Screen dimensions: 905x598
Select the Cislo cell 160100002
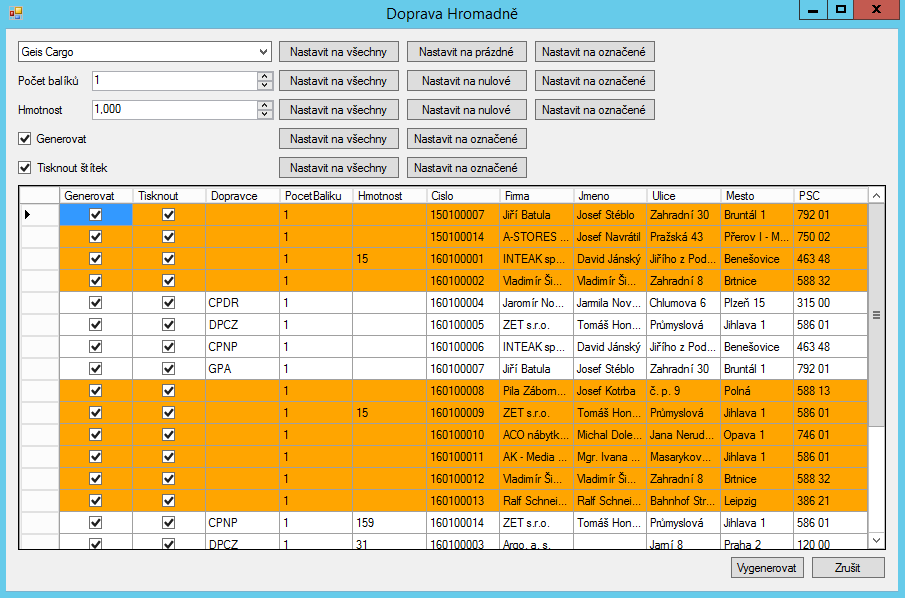(x=463, y=281)
